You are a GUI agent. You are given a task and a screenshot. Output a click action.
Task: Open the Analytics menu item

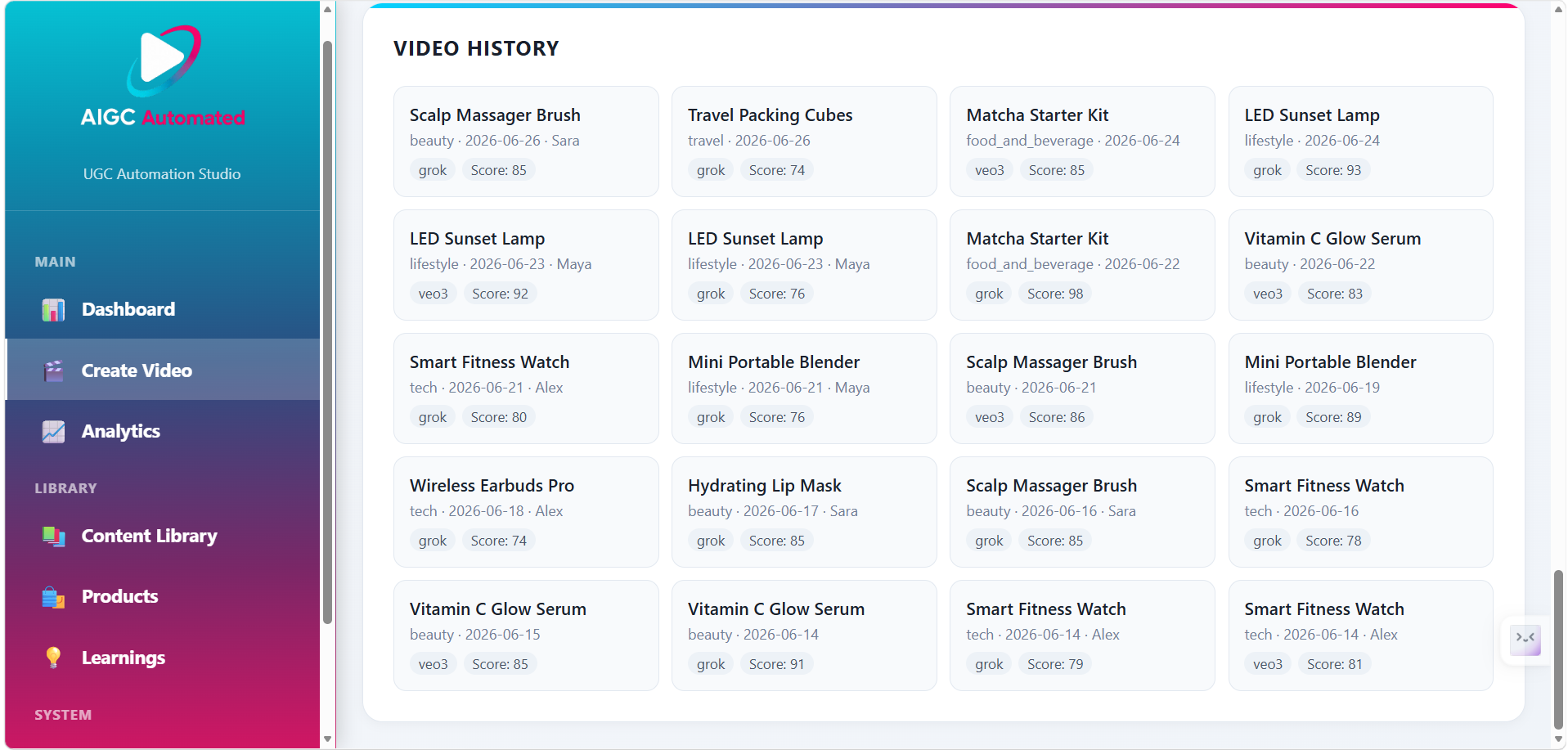162,431
